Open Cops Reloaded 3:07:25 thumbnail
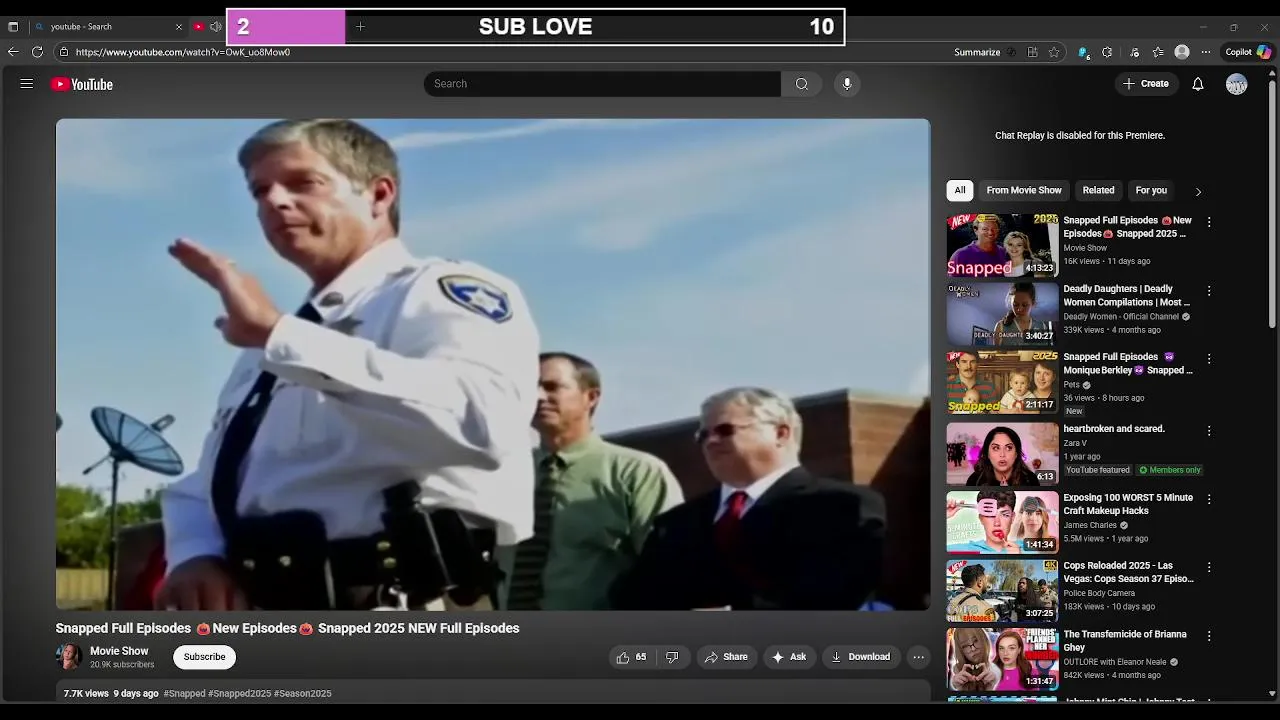The height and width of the screenshot is (720, 1280). [1002, 590]
